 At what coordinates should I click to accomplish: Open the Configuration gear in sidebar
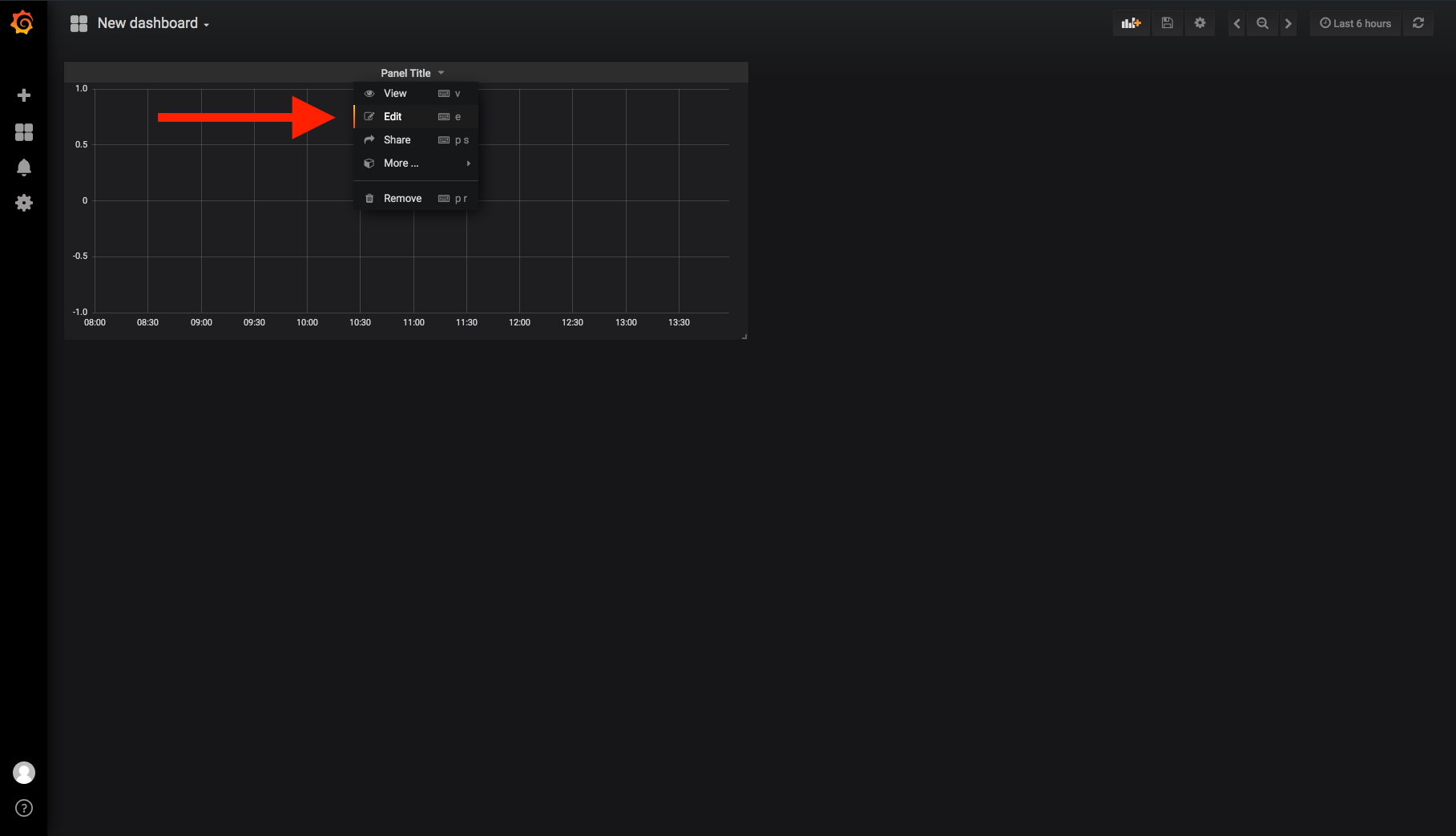pyautogui.click(x=24, y=203)
